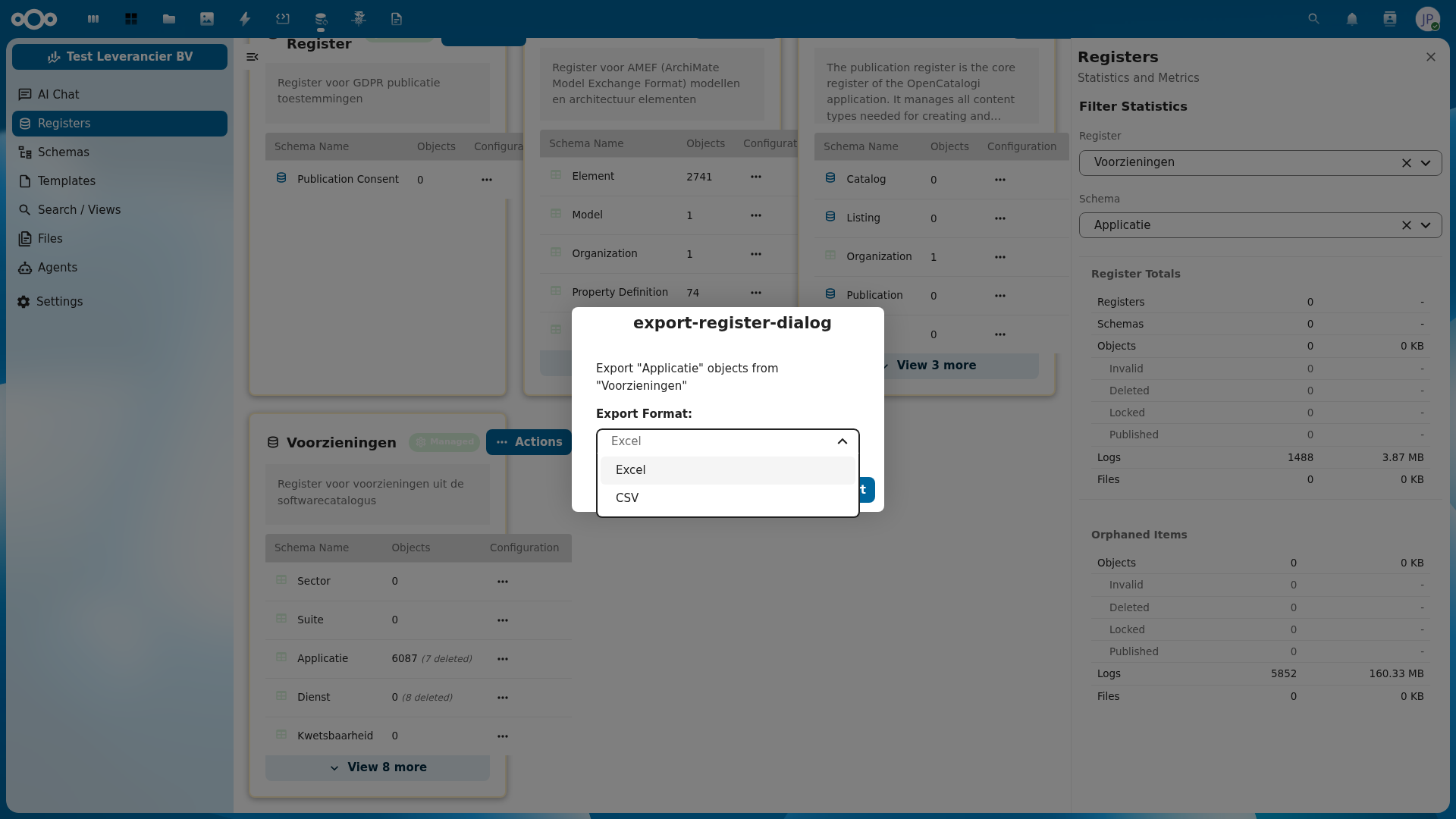Select CSV as export format

click(x=627, y=497)
